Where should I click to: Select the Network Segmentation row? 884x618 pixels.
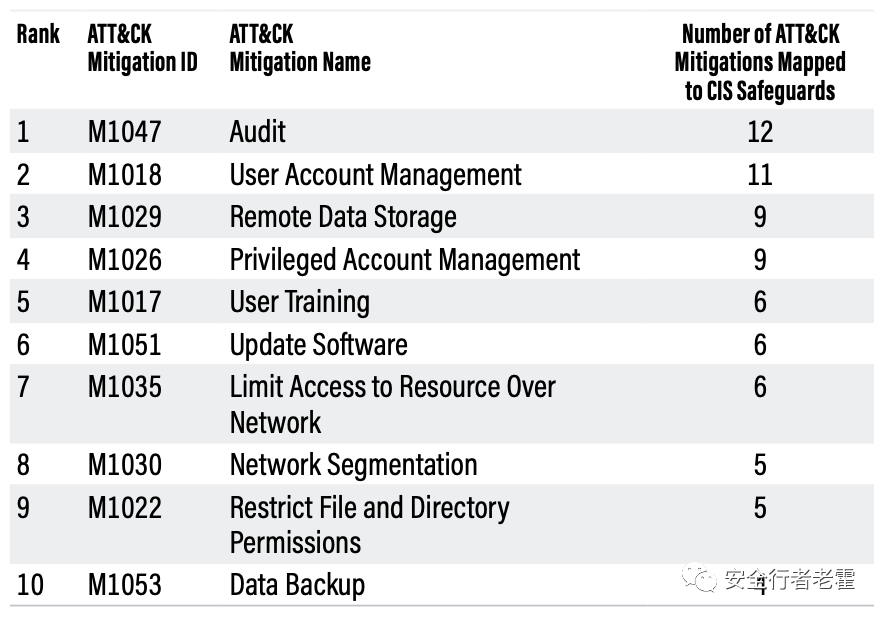click(442, 465)
